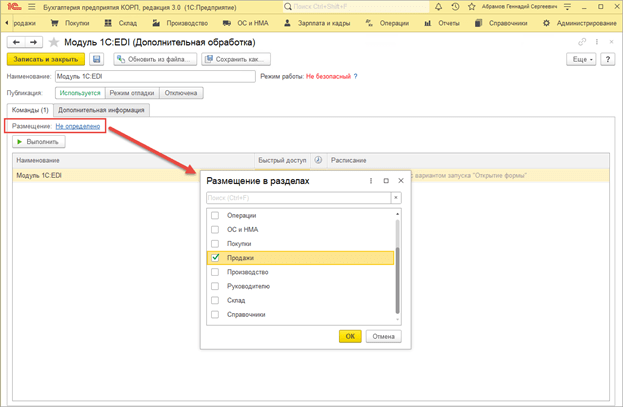The height and width of the screenshot is (408, 624).
Task: Click the Наименование input field
Action: (155, 76)
